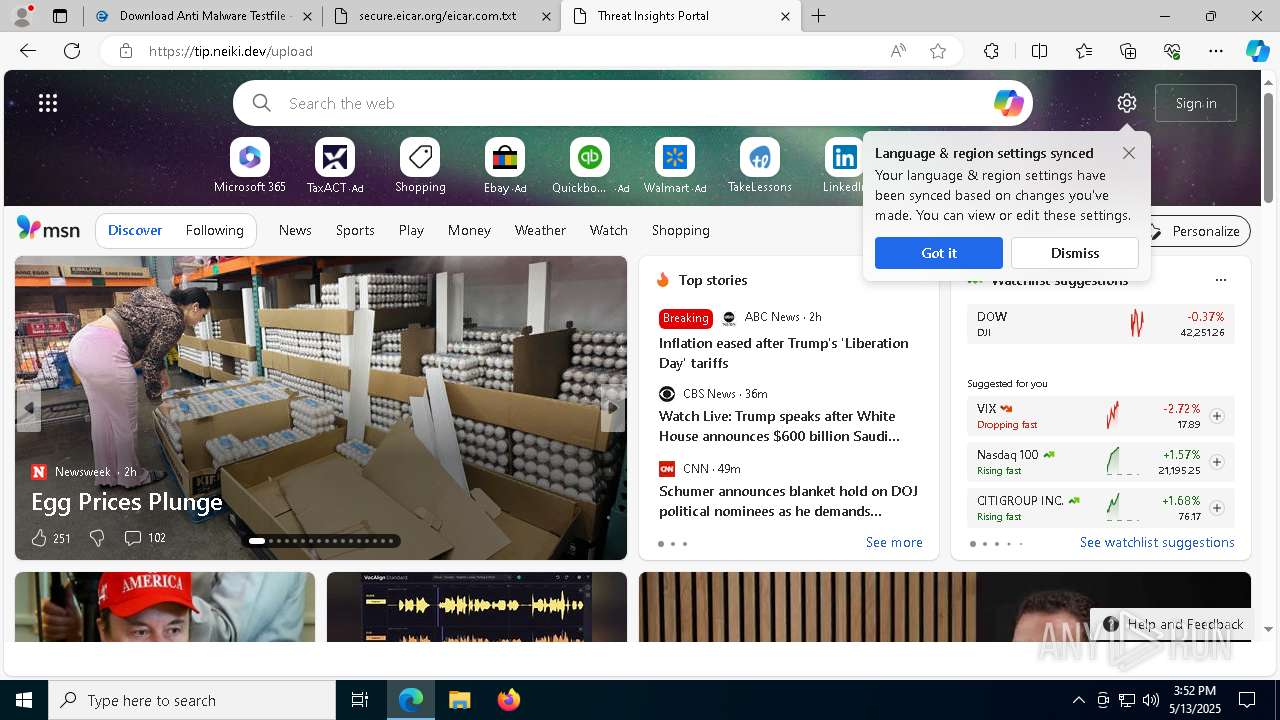Open comments on Egg Prices Plunge
1280x720 pixels.
tap(144, 538)
